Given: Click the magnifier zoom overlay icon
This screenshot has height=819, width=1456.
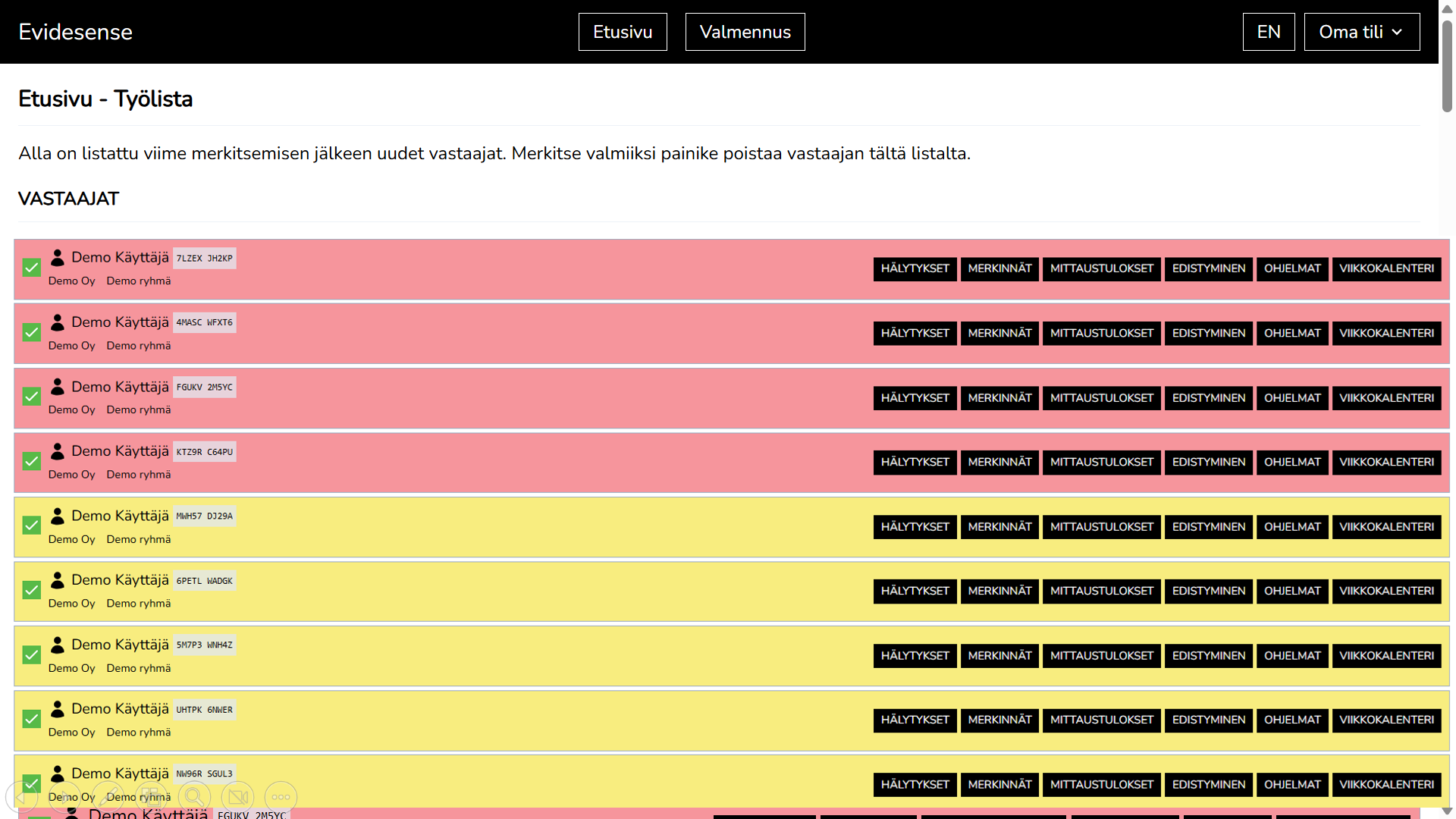Looking at the screenshot, I should pyautogui.click(x=194, y=797).
